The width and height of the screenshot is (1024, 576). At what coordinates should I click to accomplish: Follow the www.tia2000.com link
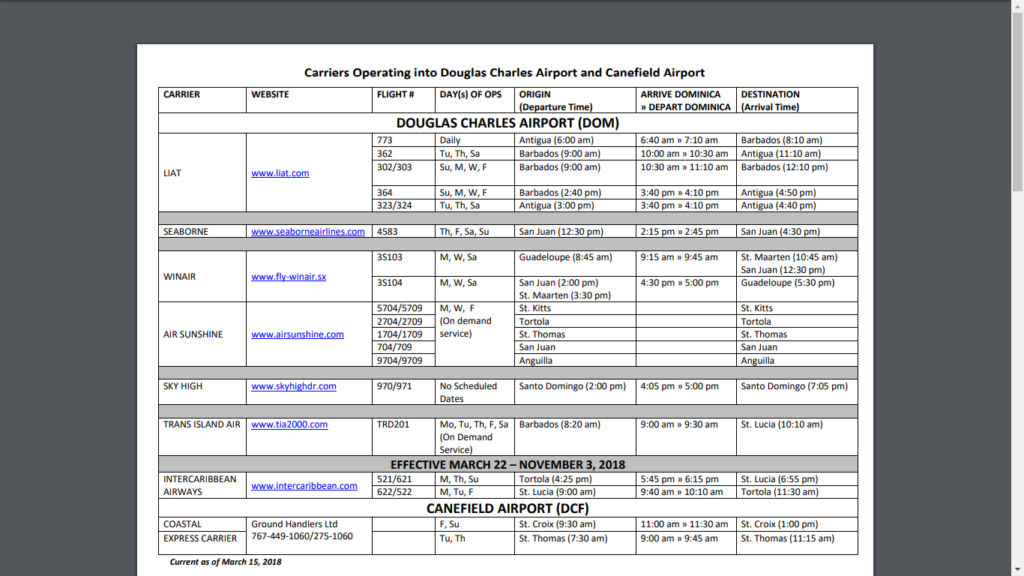click(x=289, y=424)
